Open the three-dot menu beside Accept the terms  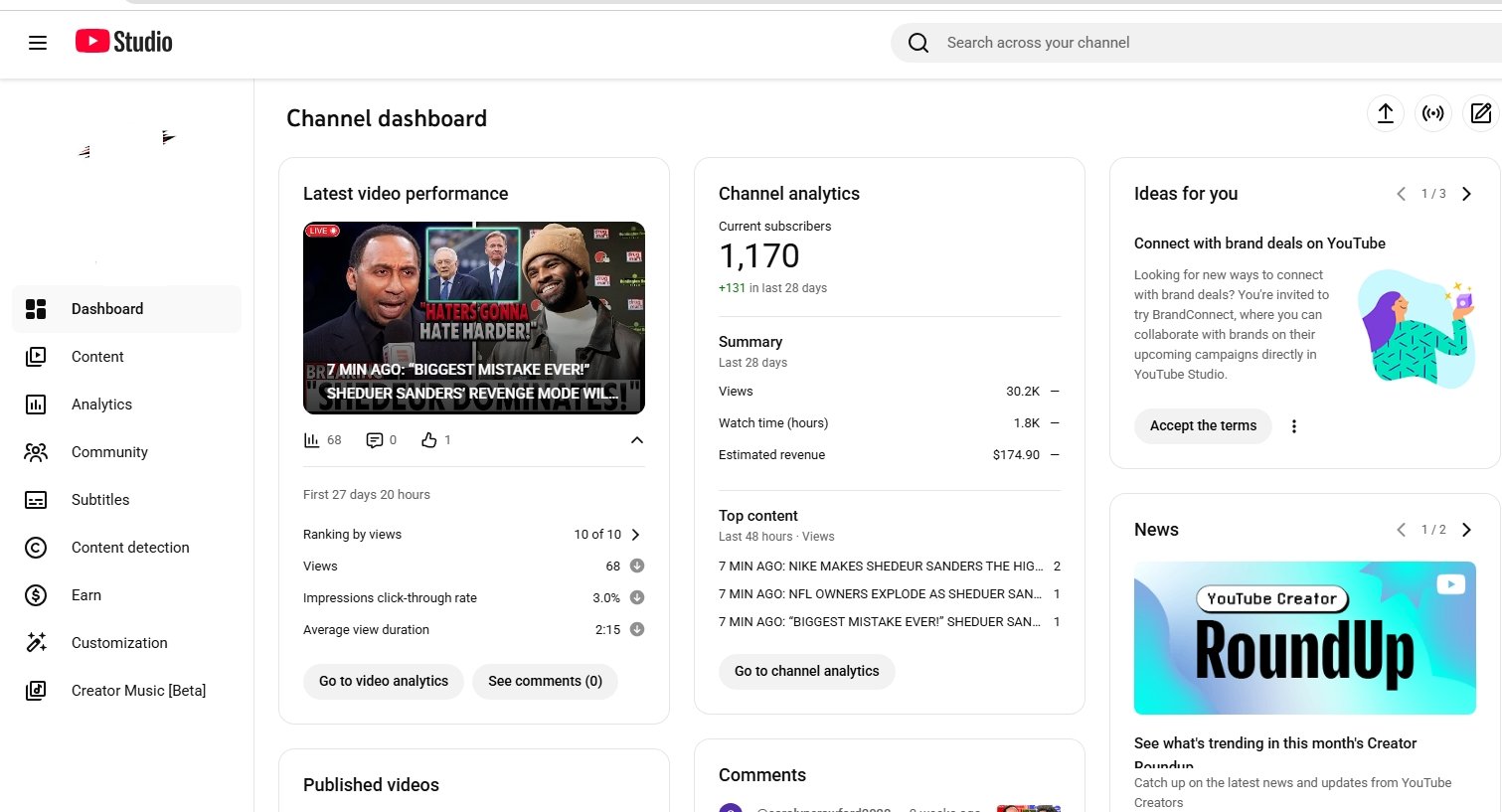tap(1293, 426)
